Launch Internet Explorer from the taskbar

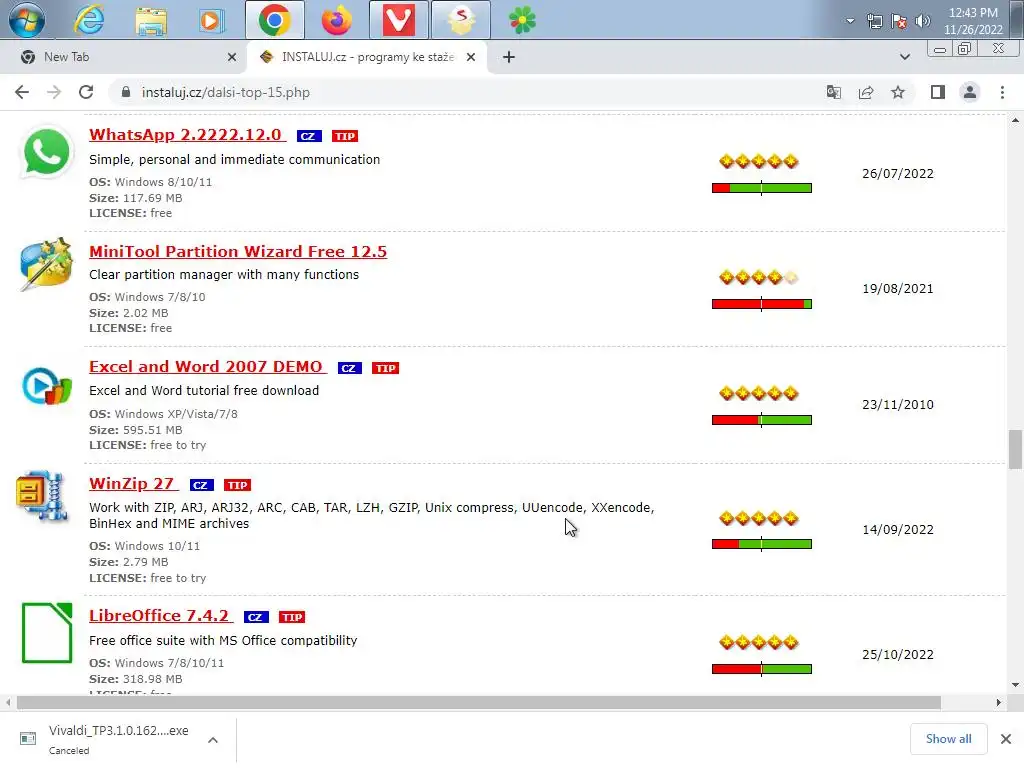pos(89,20)
